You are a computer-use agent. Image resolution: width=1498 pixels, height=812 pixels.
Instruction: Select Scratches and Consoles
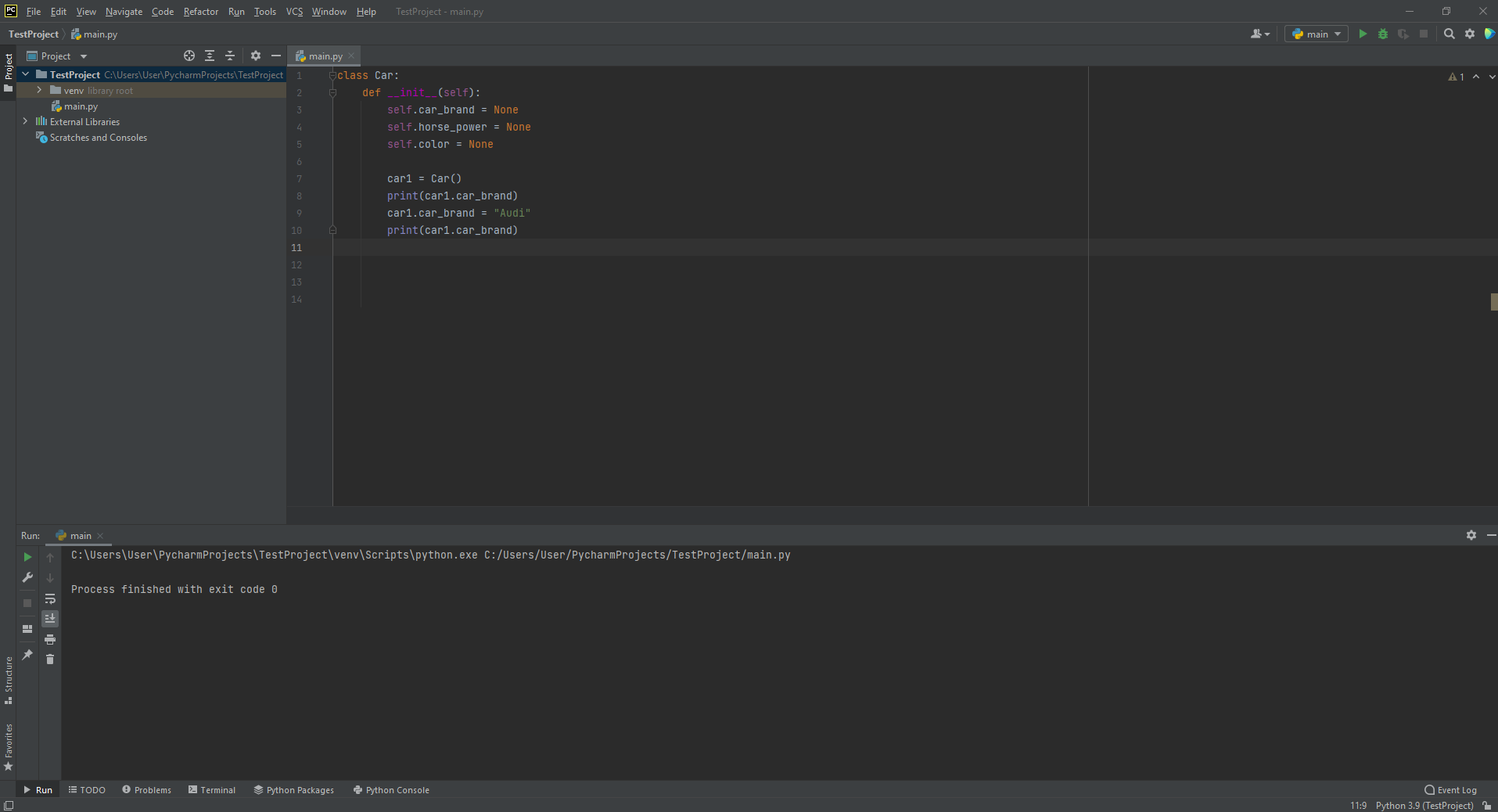coord(98,137)
